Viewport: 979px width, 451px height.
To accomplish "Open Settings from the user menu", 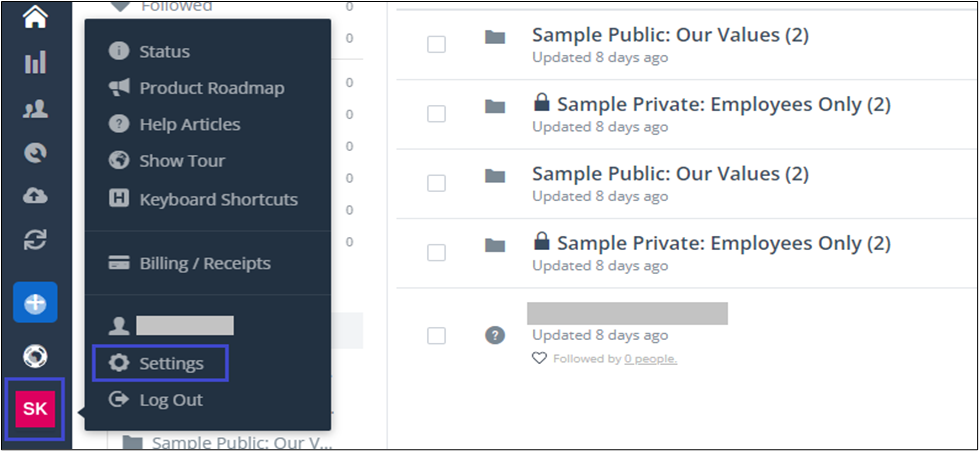I will pos(171,363).
